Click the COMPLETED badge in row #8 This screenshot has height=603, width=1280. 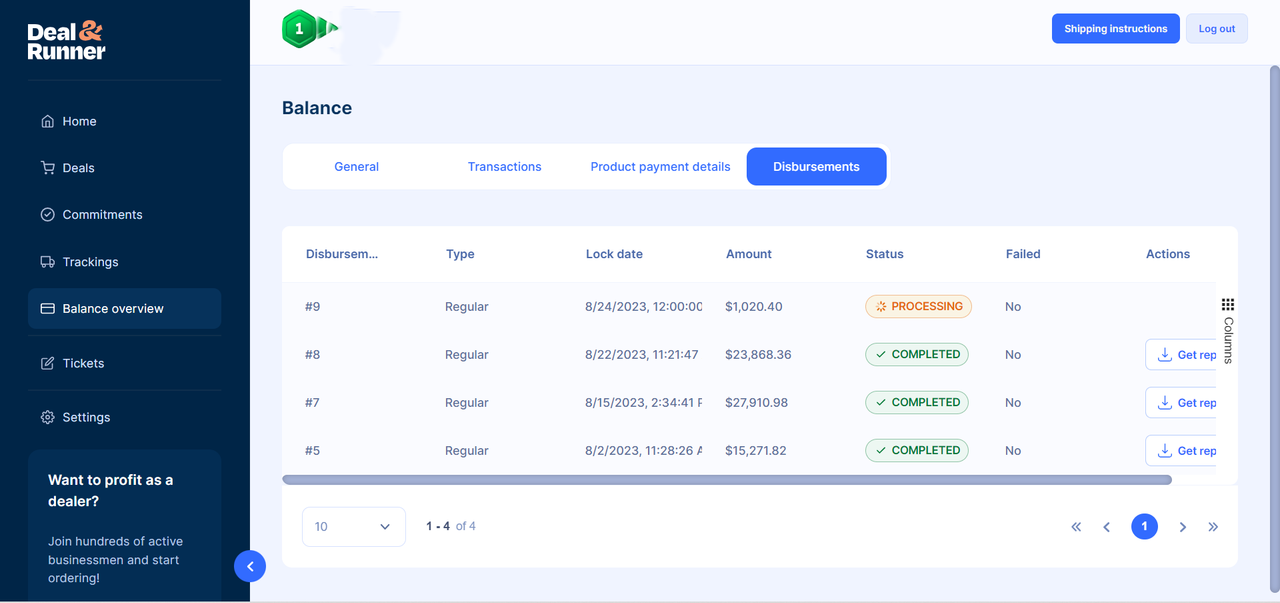point(917,354)
